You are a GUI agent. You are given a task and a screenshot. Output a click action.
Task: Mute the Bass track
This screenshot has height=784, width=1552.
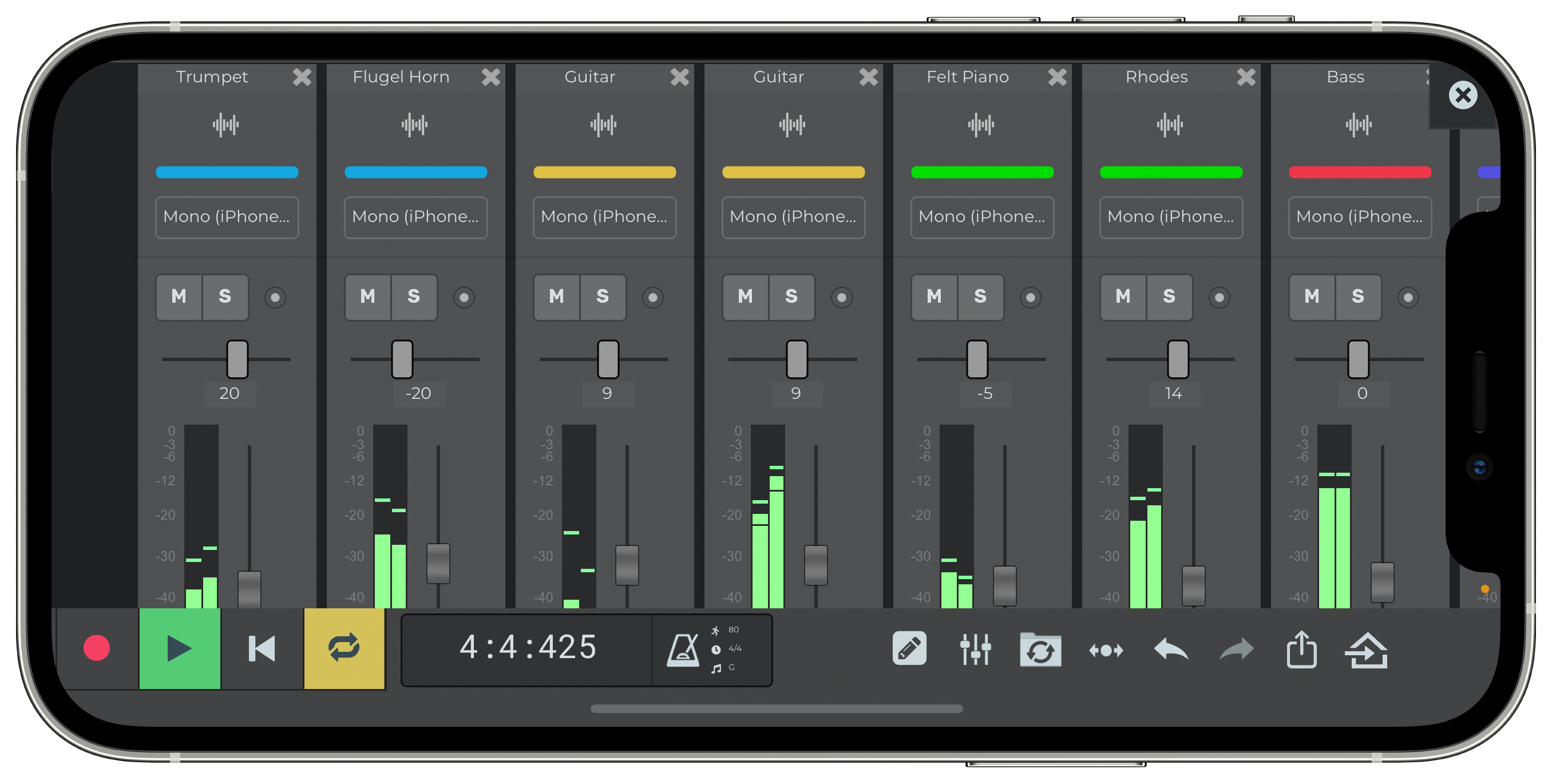point(1312,297)
